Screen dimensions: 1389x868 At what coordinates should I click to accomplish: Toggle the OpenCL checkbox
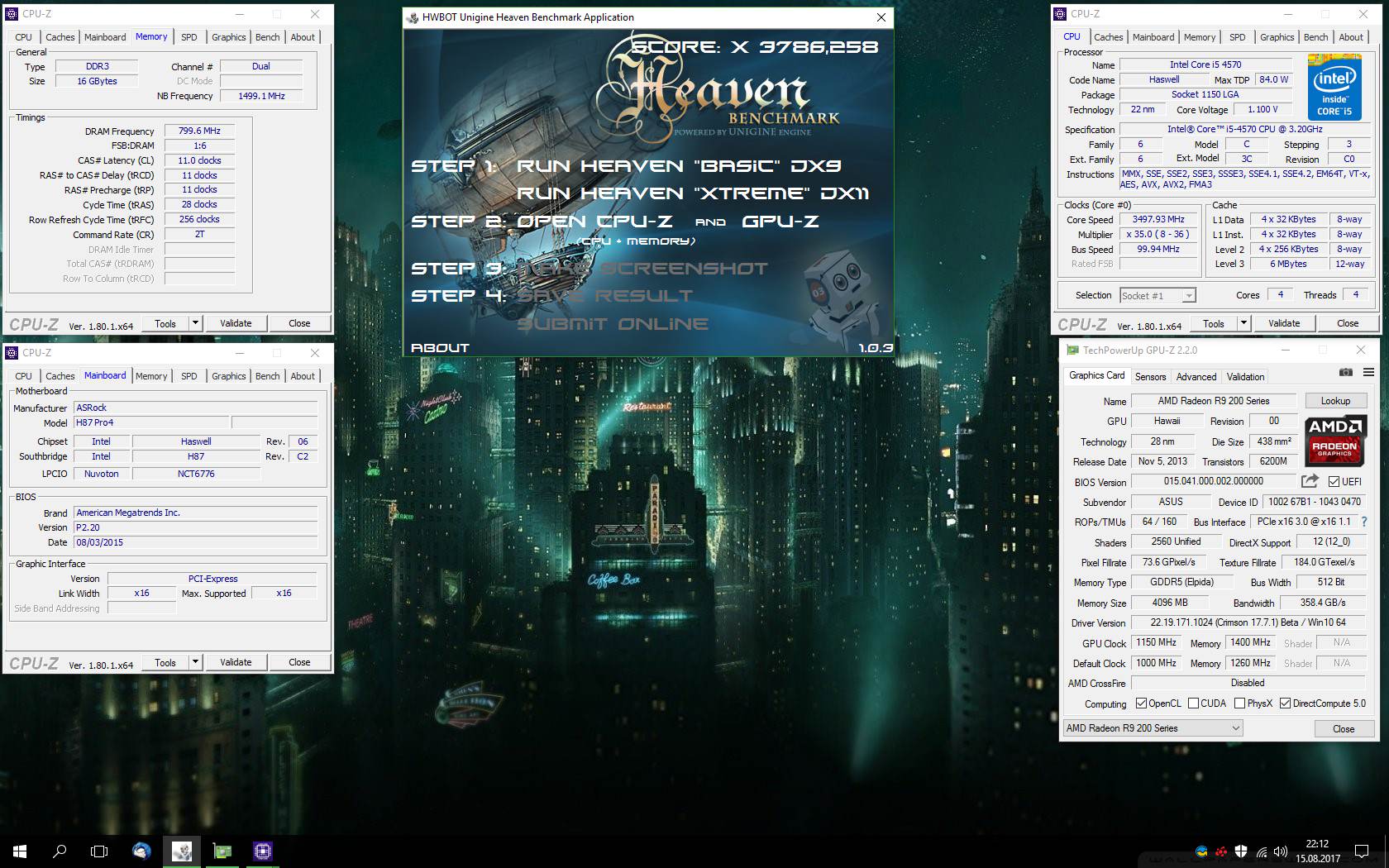1141,703
